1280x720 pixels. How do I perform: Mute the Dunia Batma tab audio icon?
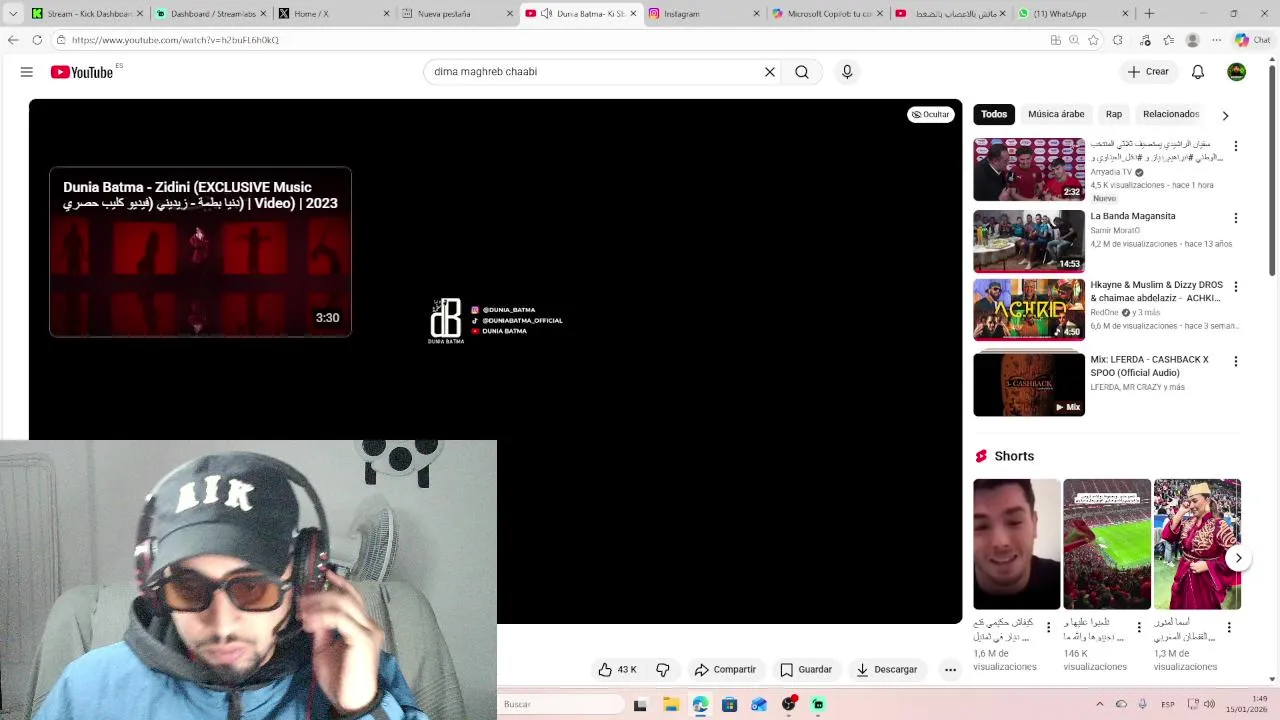(547, 14)
